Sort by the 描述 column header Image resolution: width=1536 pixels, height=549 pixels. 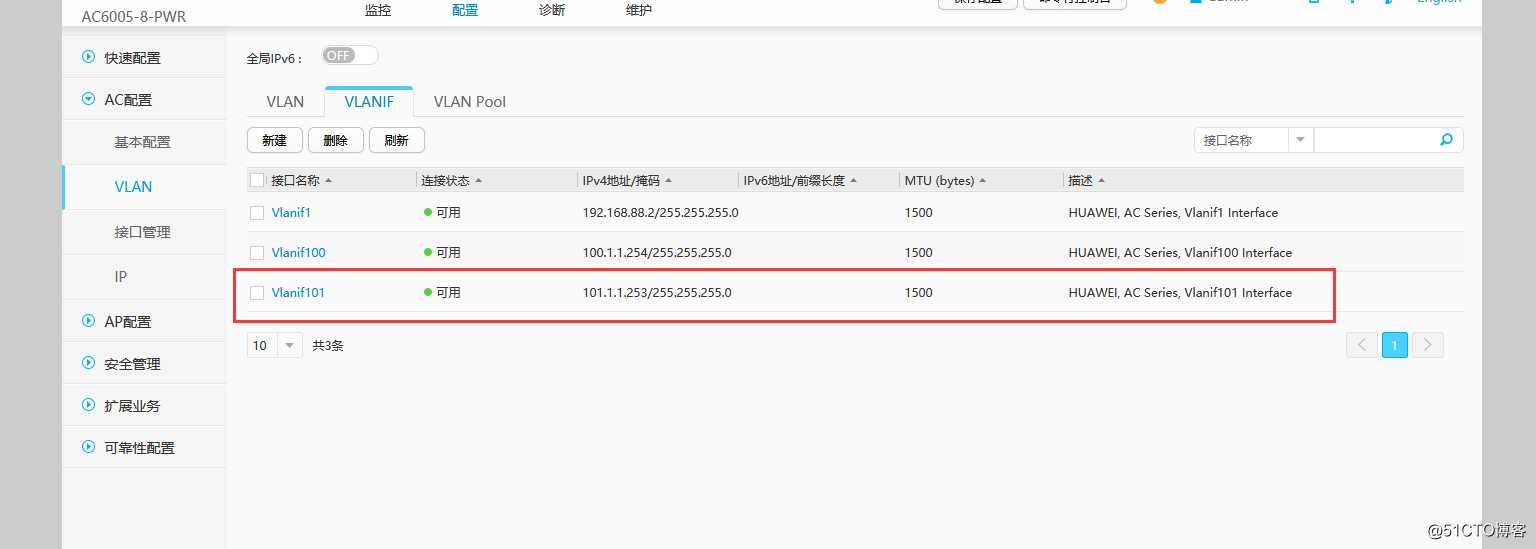[x=1086, y=180]
